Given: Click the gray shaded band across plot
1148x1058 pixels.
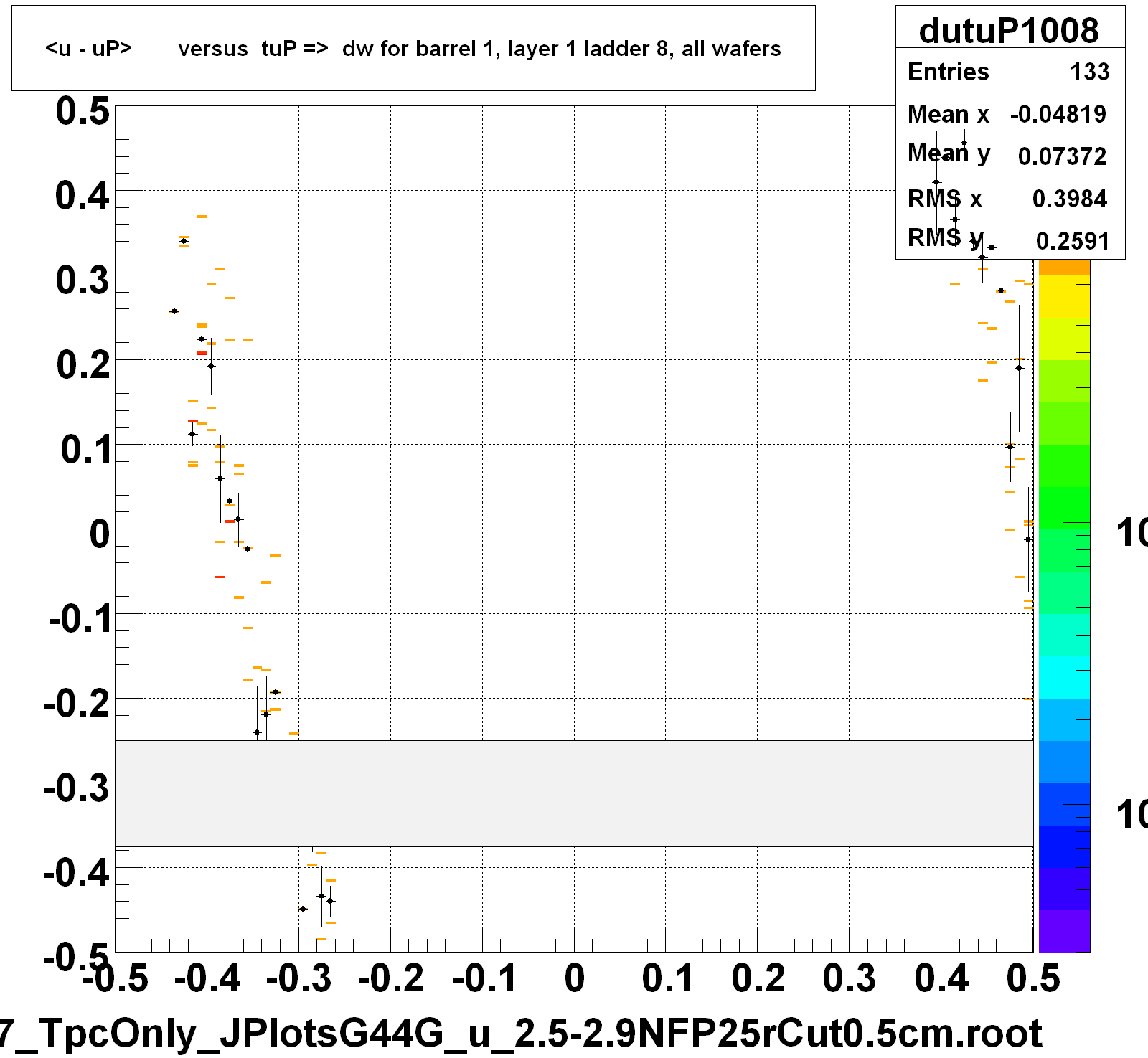Looking at the screenshot, I should pos(574,793).
